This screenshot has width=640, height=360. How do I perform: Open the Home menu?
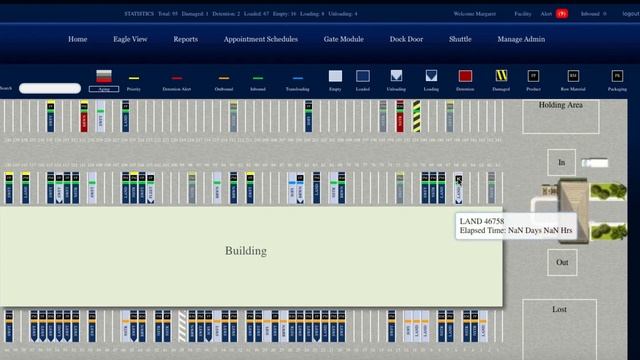78,39
